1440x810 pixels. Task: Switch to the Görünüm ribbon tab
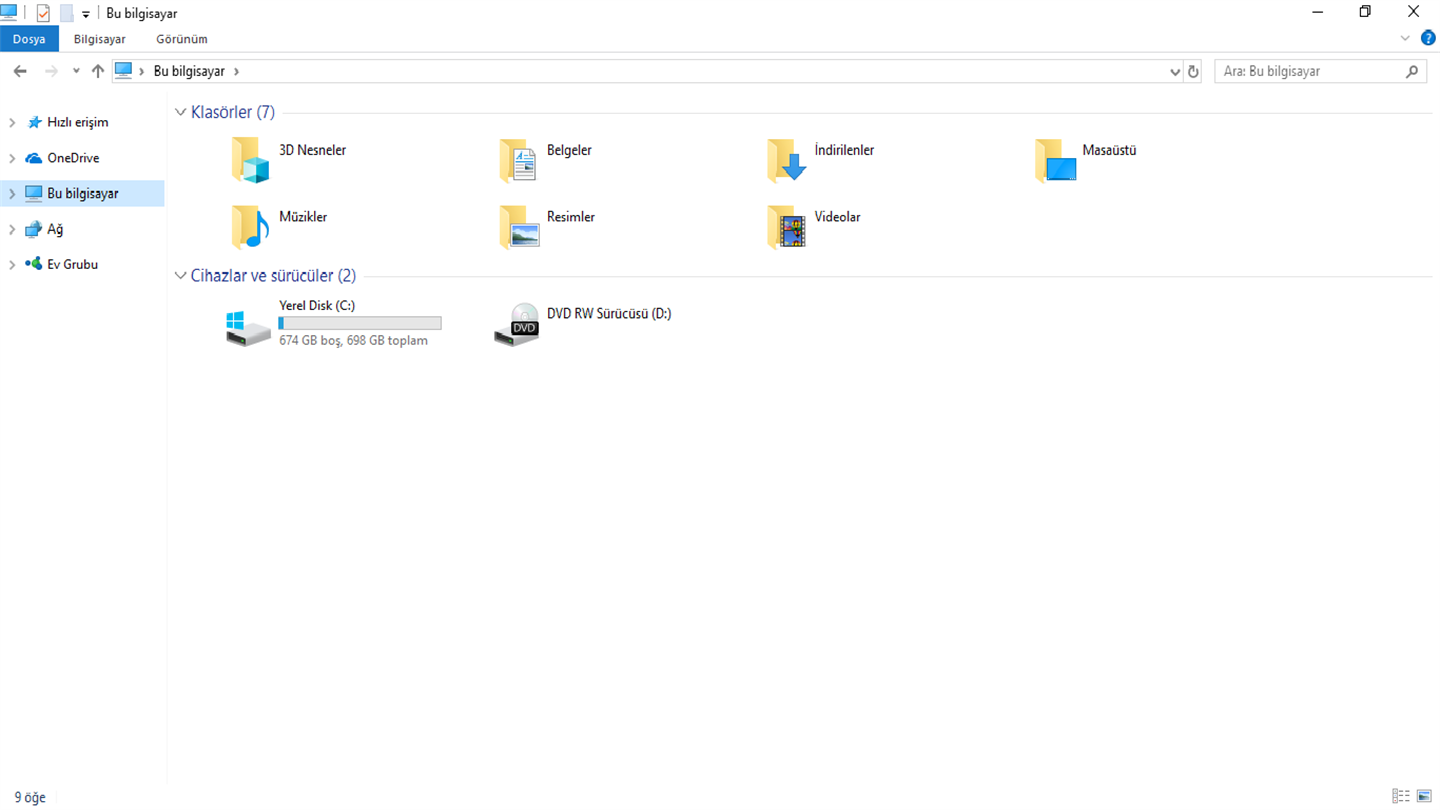point(182,39)
